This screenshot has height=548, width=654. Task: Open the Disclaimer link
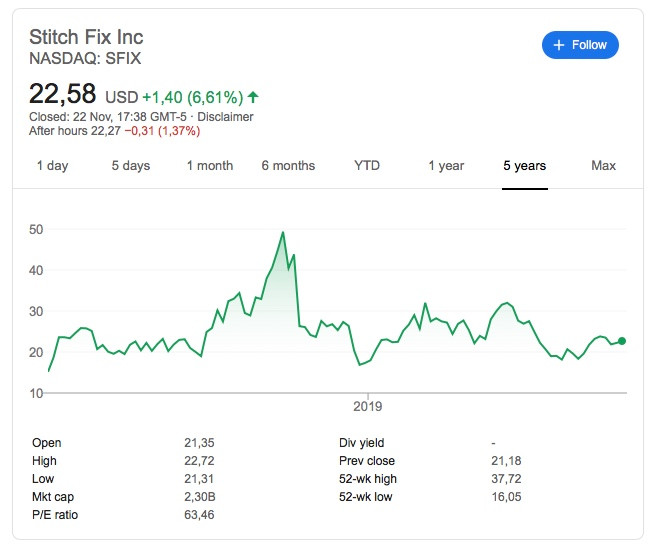click(225, 117)
